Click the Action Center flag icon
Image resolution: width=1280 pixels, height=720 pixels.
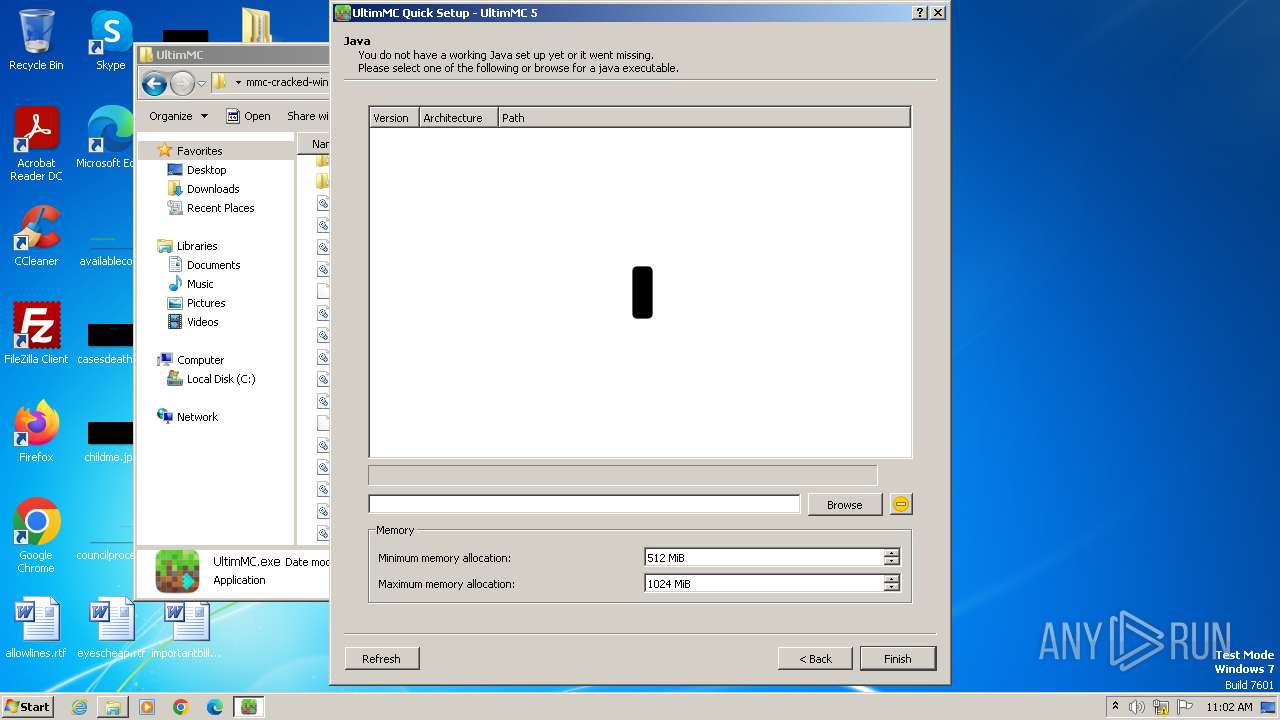click(1184, 707)
